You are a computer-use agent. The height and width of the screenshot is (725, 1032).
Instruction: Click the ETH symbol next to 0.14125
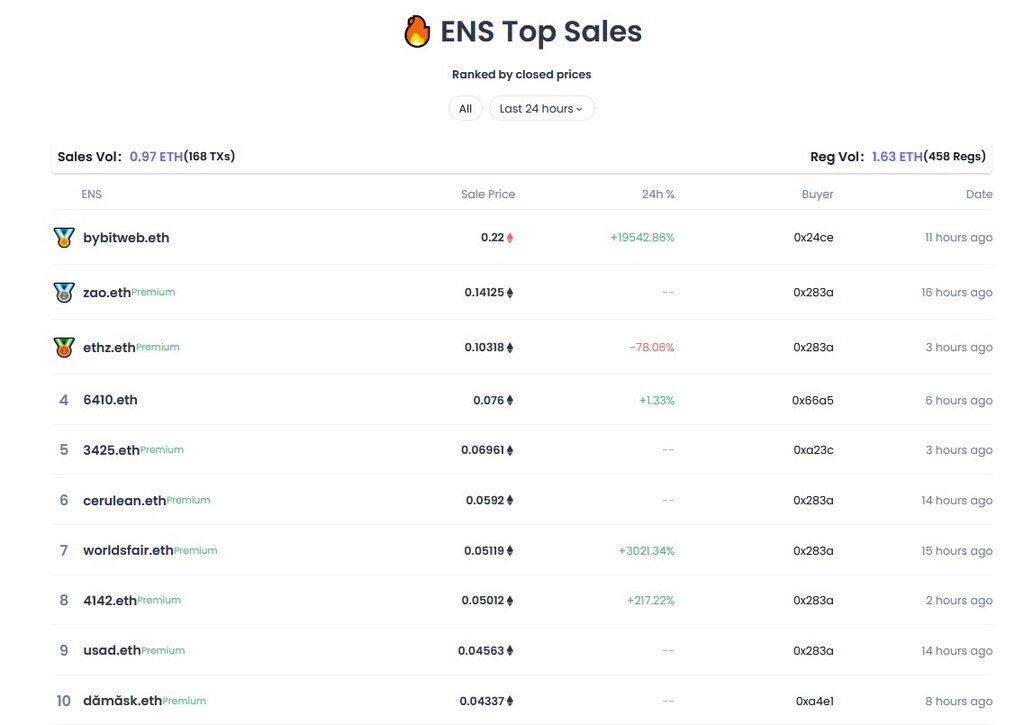pos(510,292)
